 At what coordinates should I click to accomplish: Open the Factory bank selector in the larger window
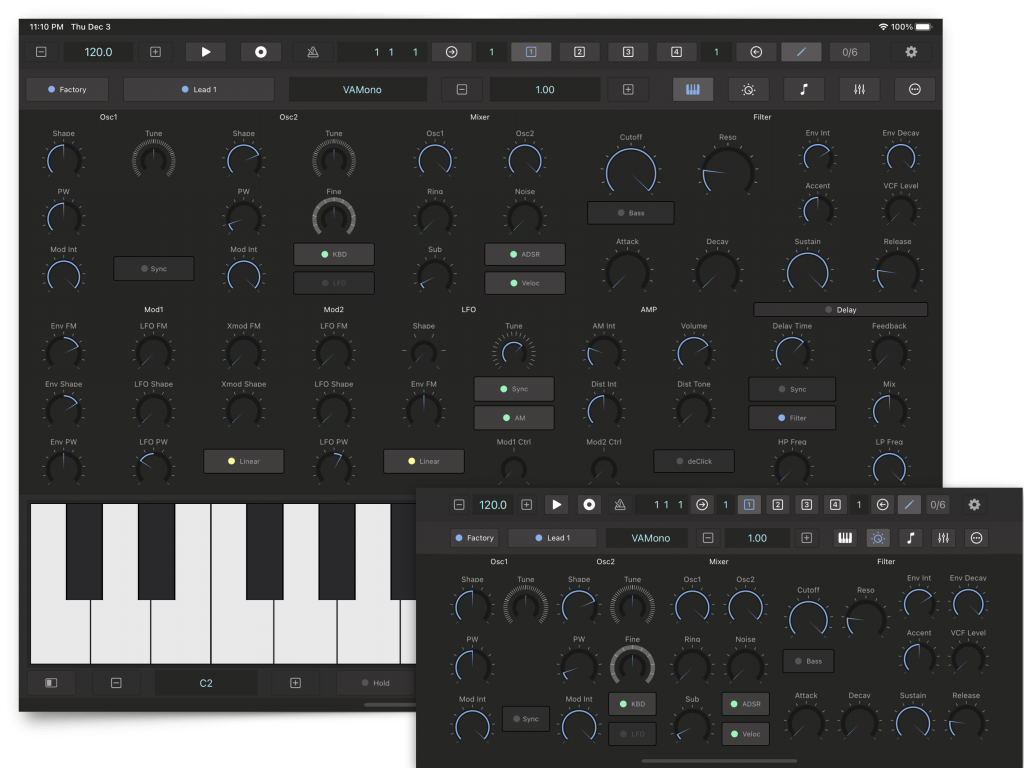coord(67,89)
